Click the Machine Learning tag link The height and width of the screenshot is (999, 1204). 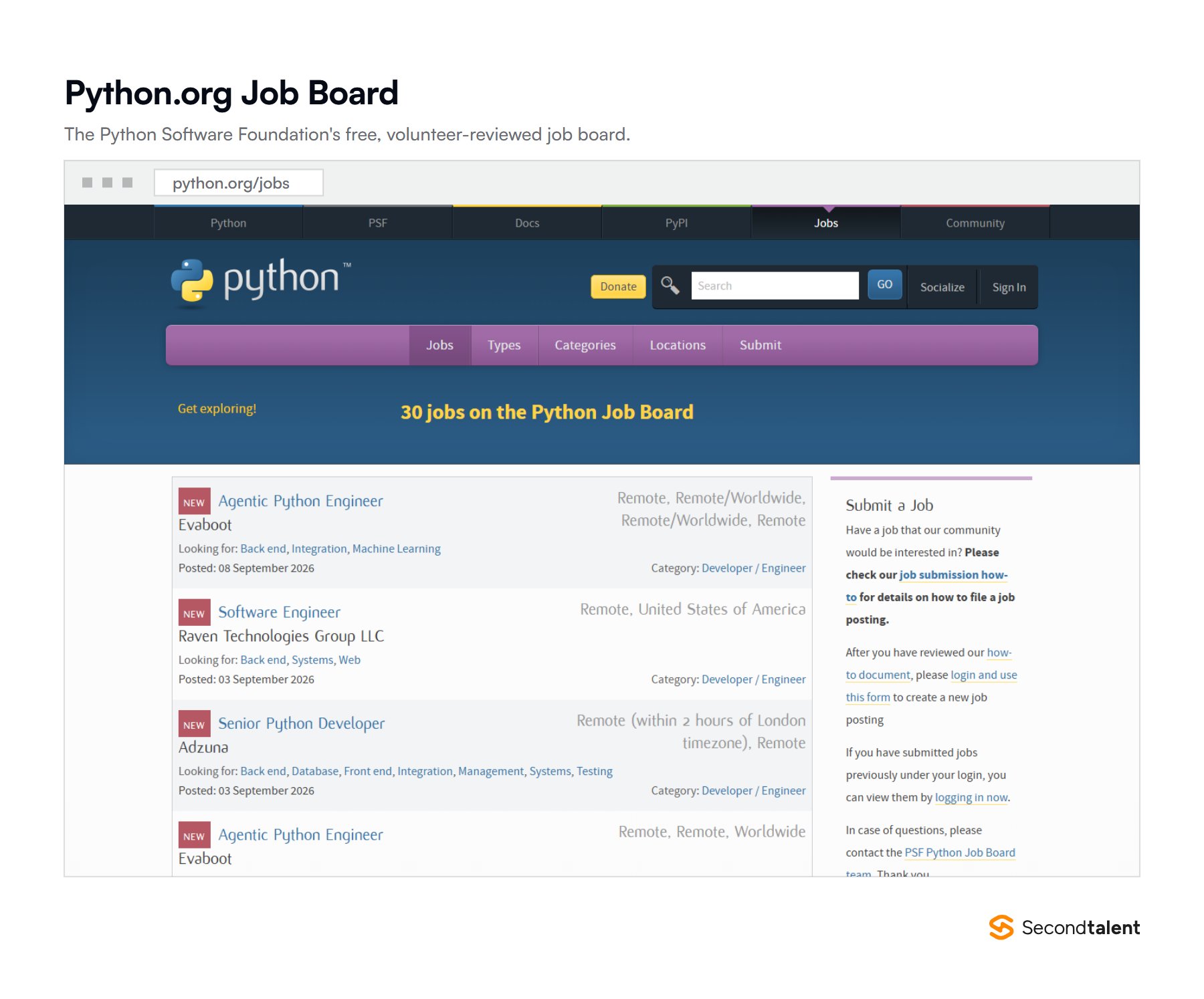click(x=396, y=548)
